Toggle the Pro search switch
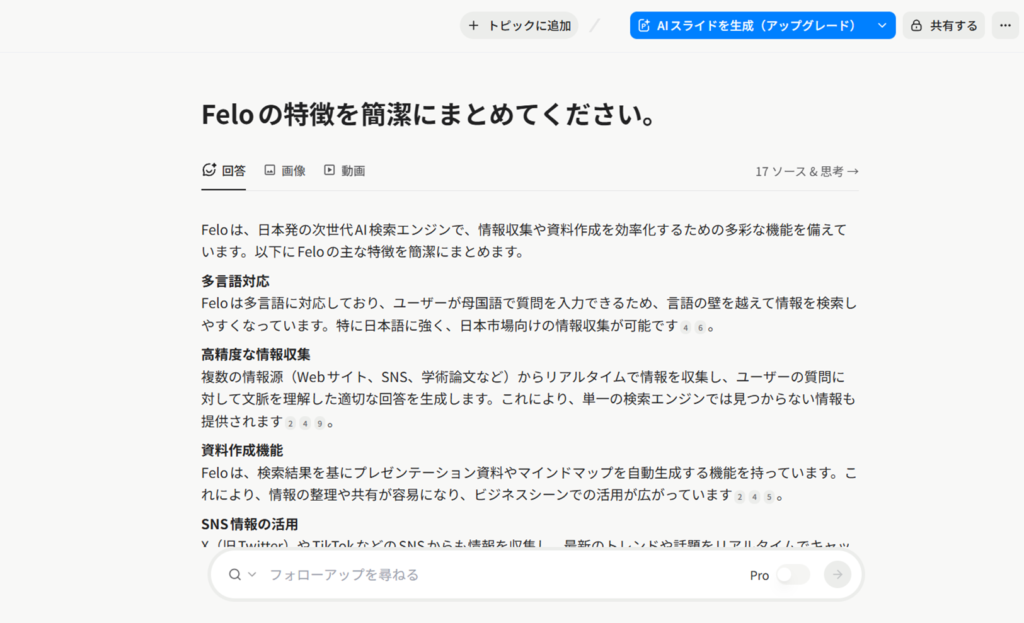 tap(792, 575)
